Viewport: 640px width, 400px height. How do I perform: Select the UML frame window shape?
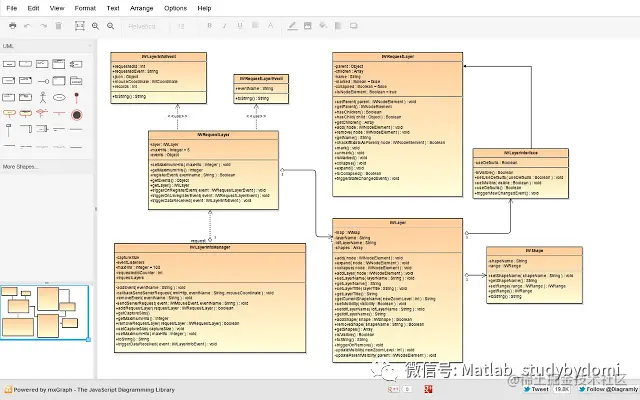pos(59,80)
